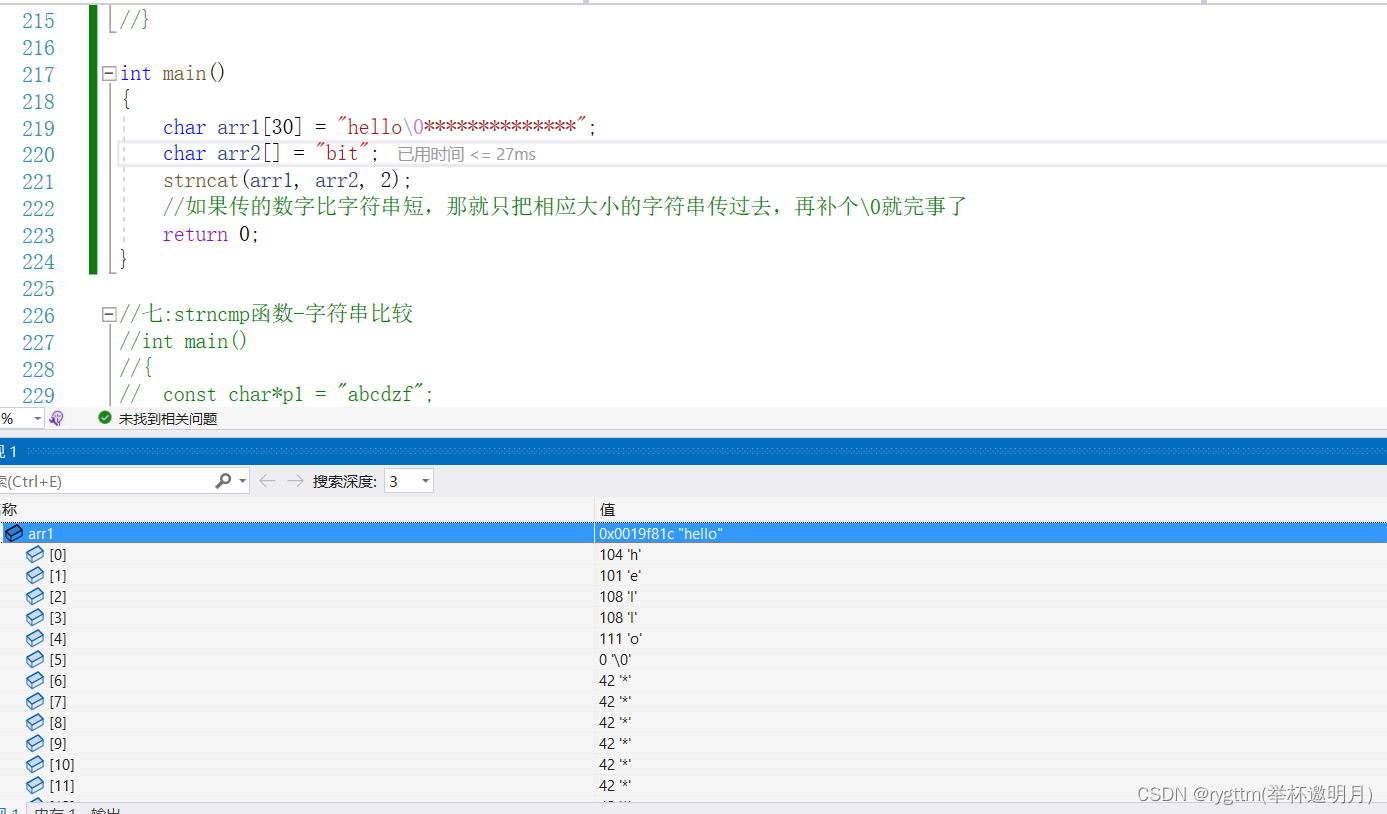
Task: Select the [6] array element row
Action: [x=693, y=680]
